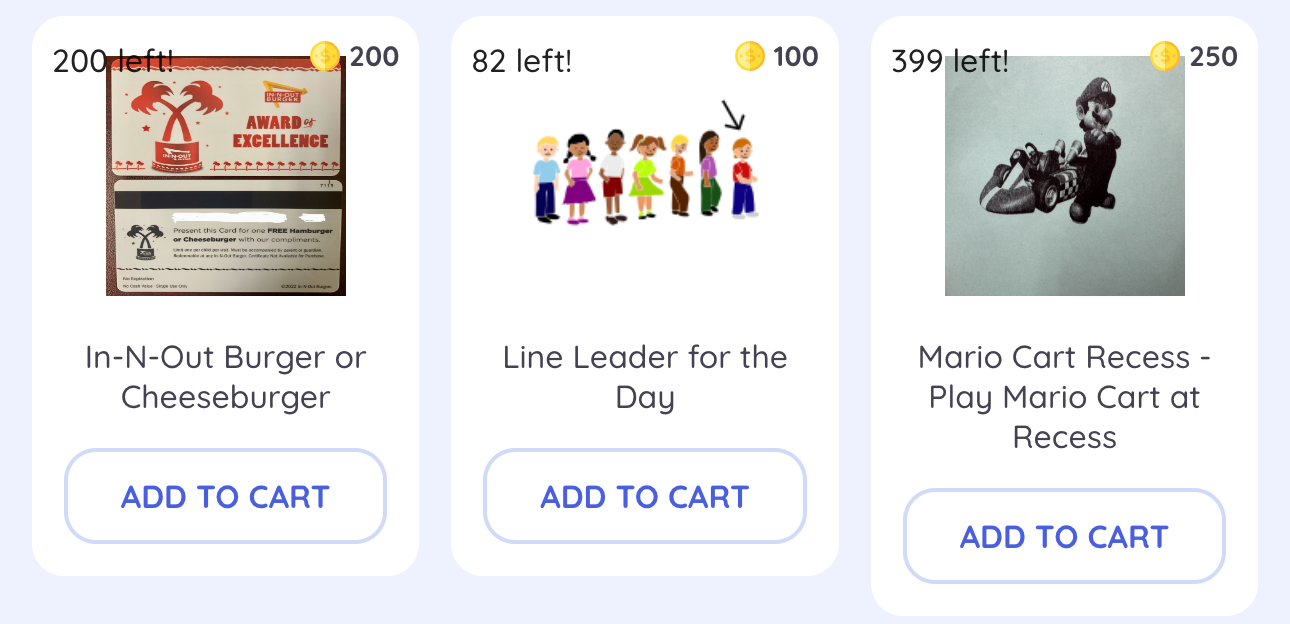Select the "Mario Cart Recess" title text
Image resolution: width=1290 pixels, height=624 pixels.
[1064, 397]
